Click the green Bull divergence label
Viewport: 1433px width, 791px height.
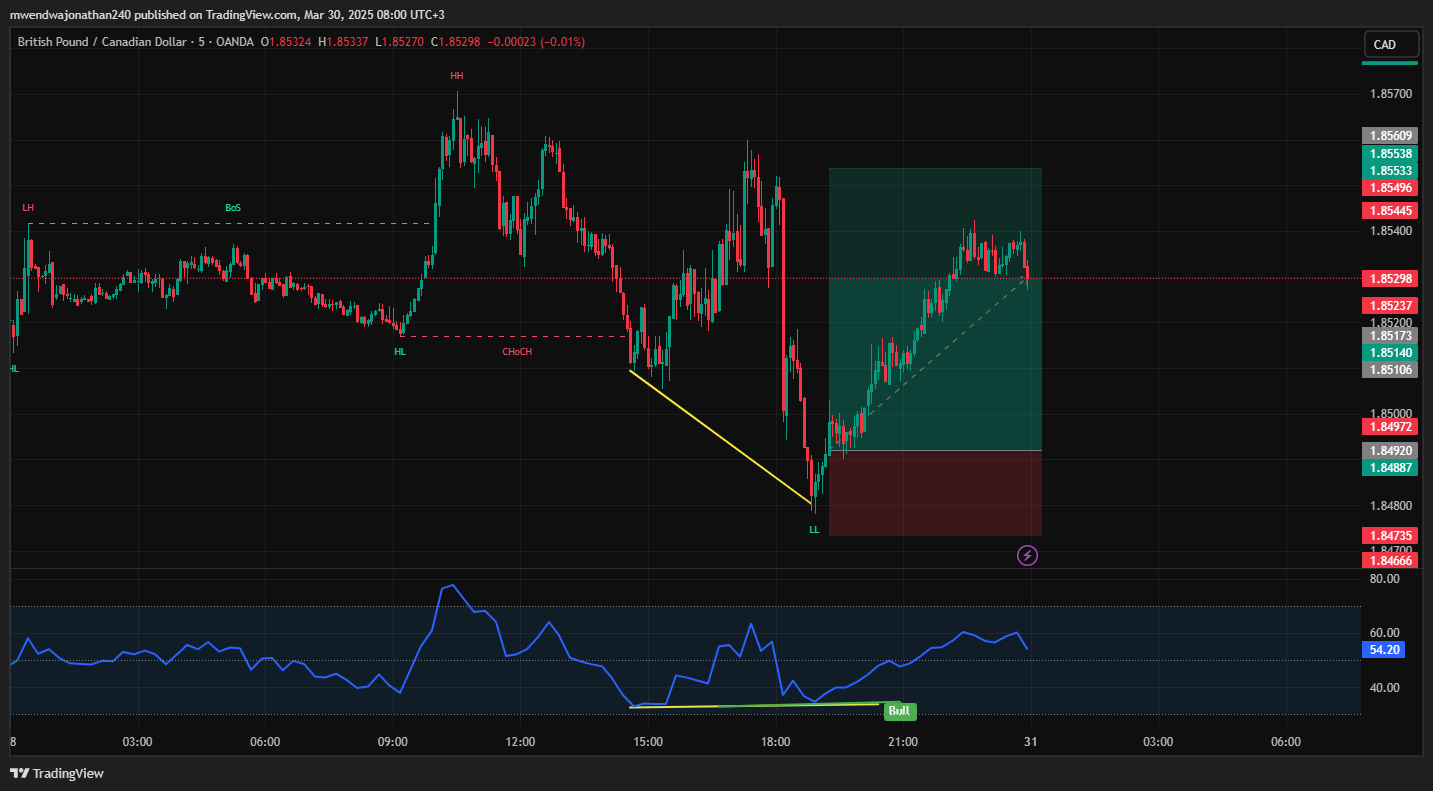[x=899, y=711]
